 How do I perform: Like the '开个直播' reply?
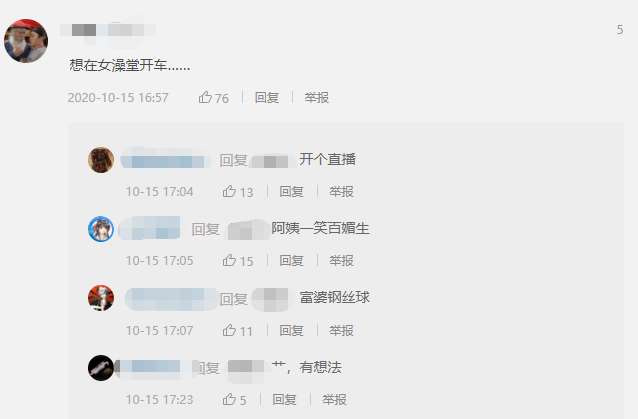click(238, 192)
